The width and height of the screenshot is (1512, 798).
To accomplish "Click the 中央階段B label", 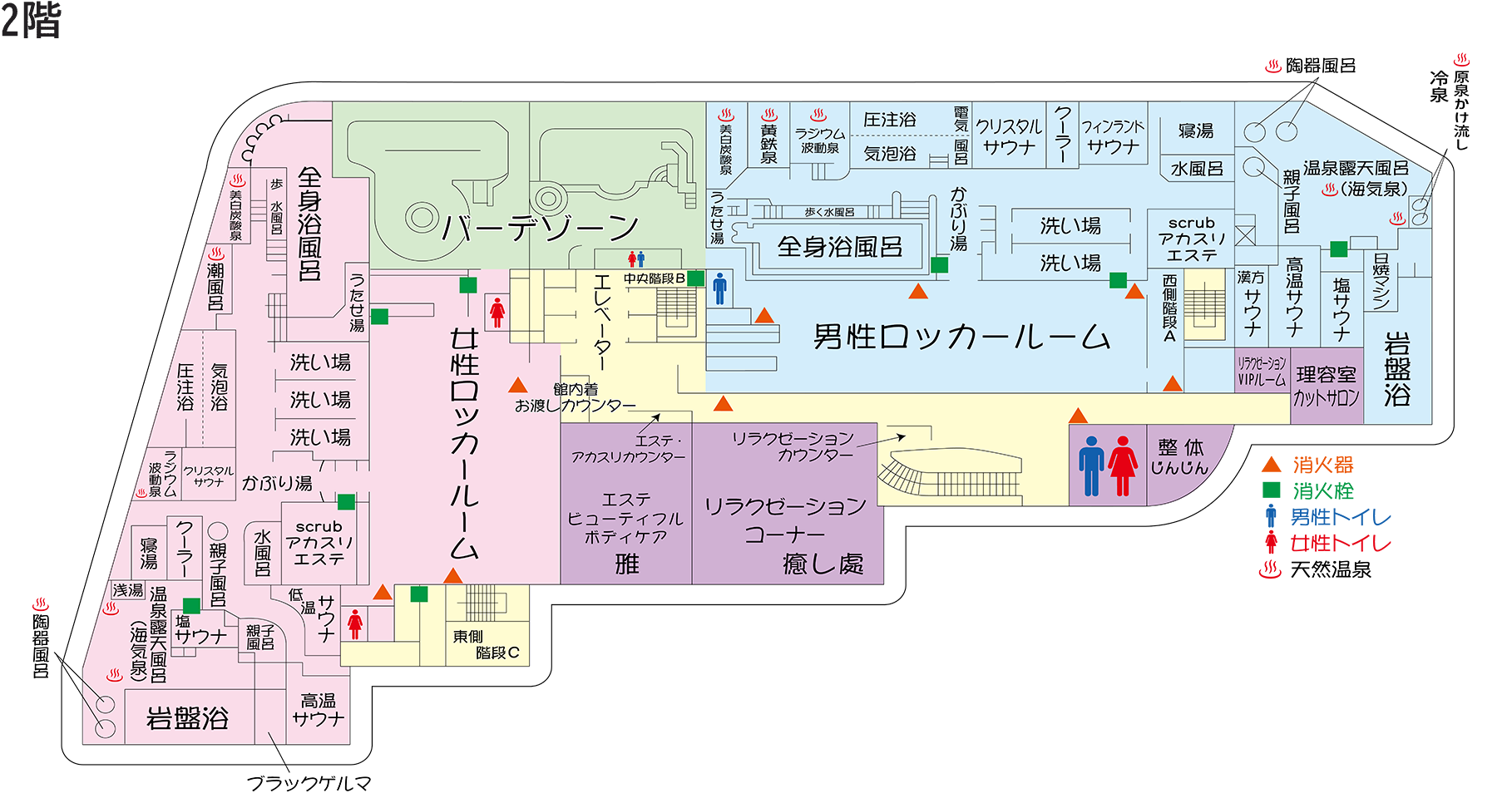I will (655, 278).
